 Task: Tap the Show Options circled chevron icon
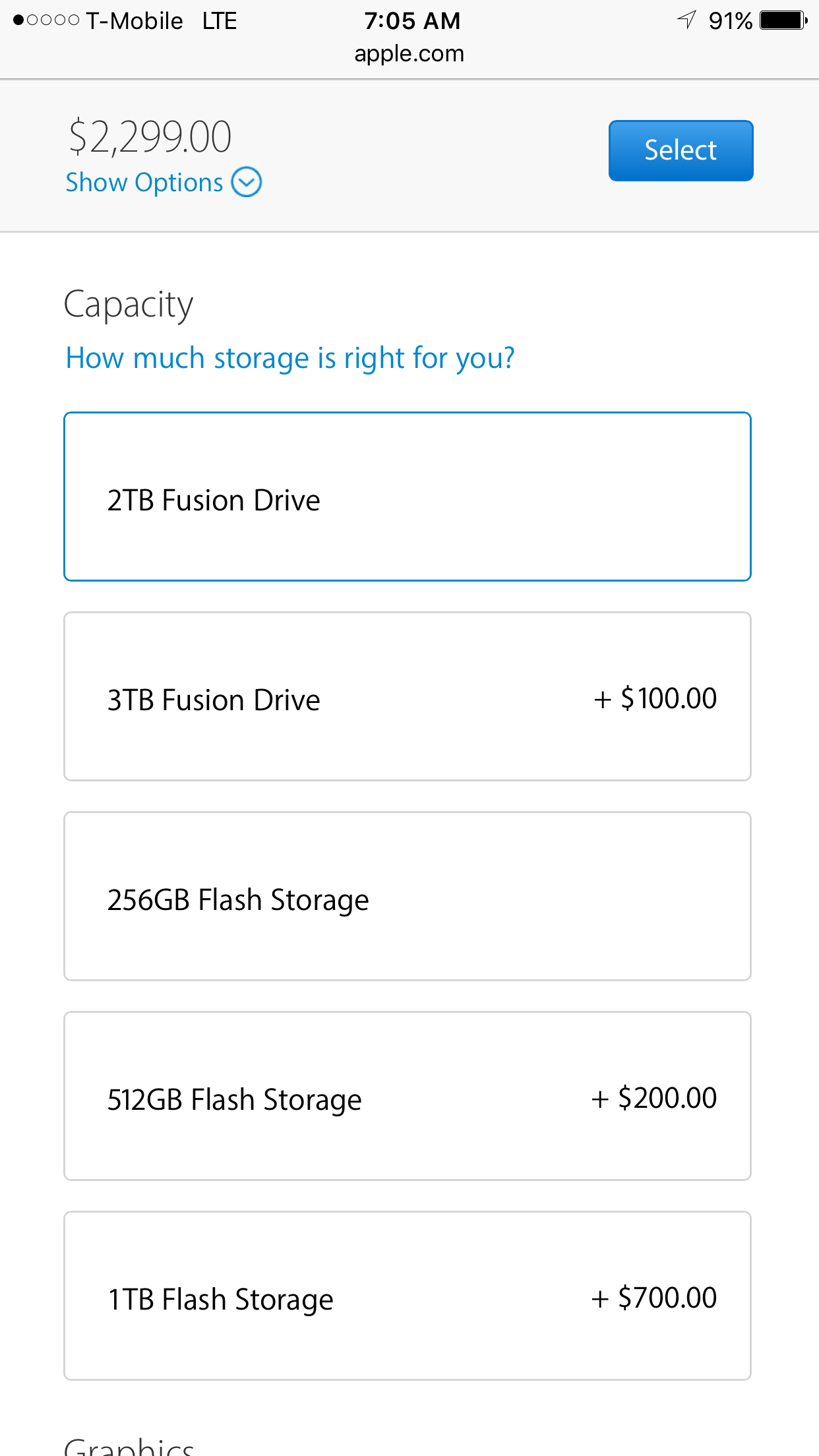pos(247,183)
